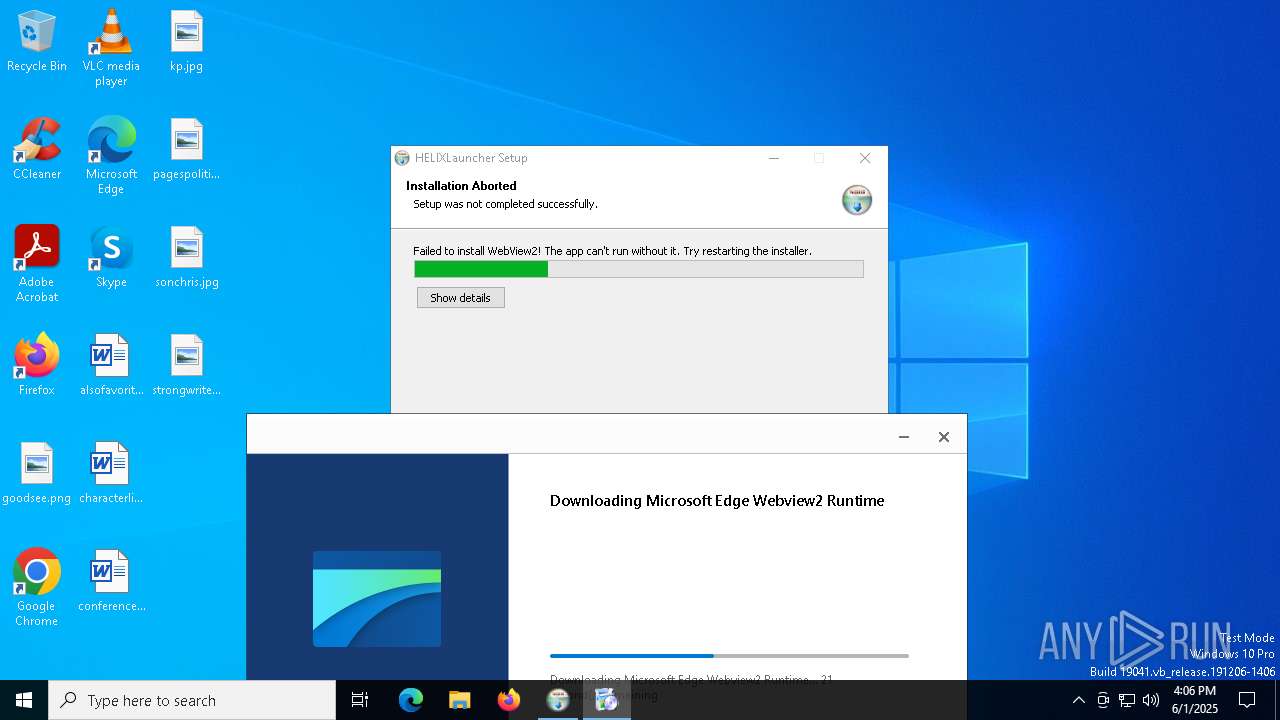Open the taskbar clock and date
The height and width of the screenshot is (720, 1280).
(x=1194, y=700)
